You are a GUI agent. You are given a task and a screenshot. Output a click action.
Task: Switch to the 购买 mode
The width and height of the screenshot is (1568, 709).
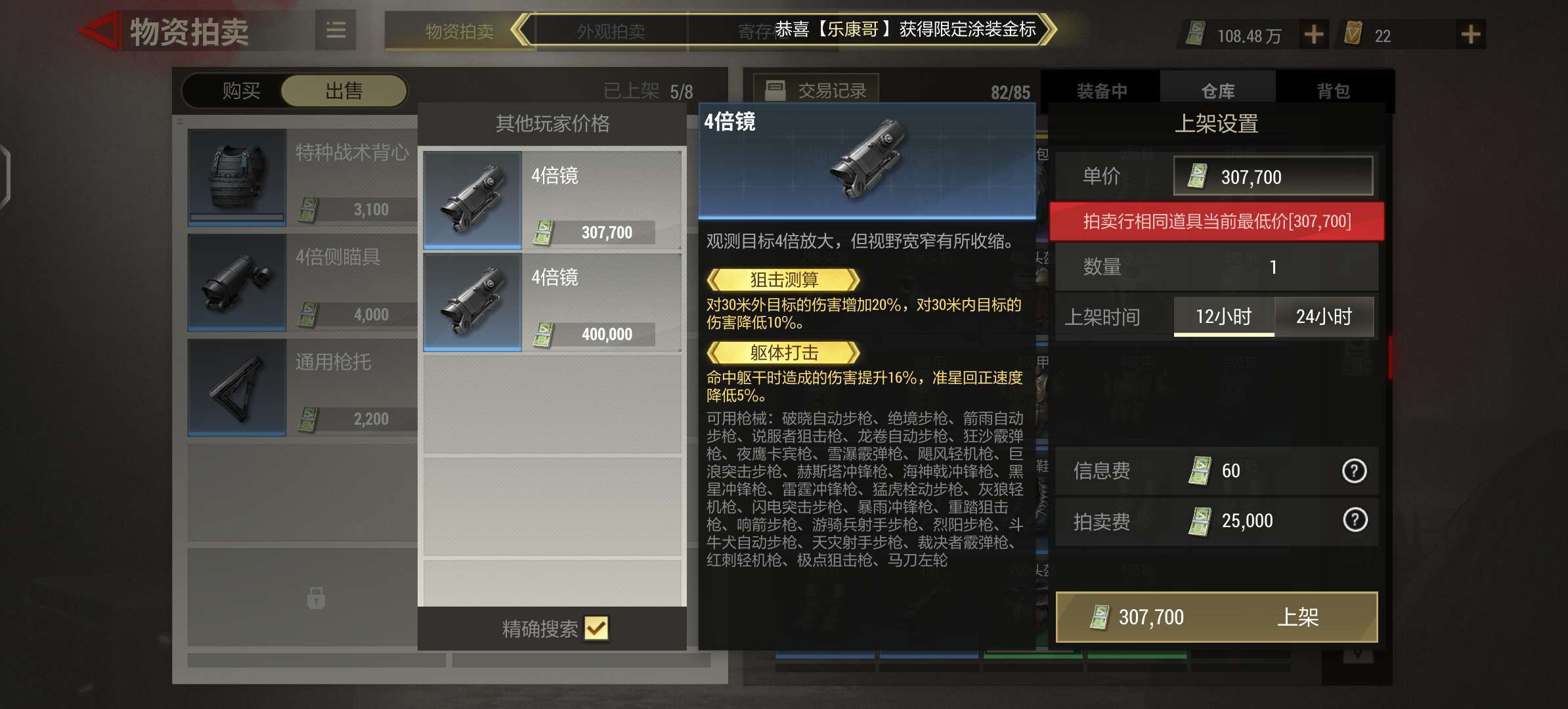[241, 91]
